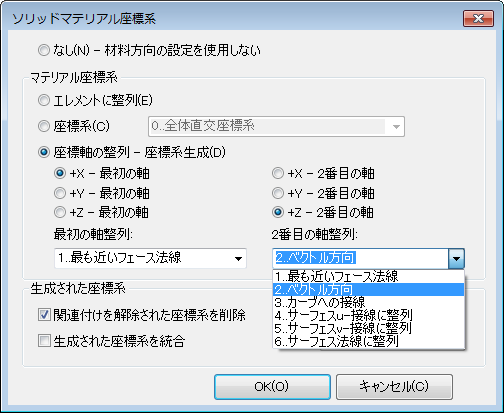
Task: Choose エレメントに整列(E) option
Action: [44, 100]
